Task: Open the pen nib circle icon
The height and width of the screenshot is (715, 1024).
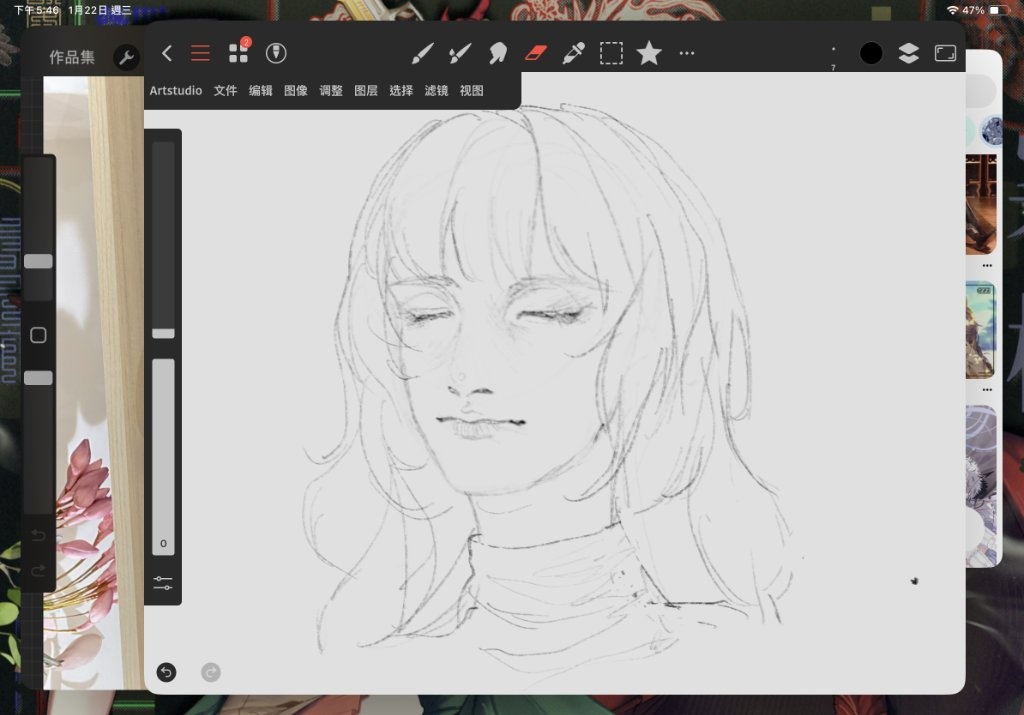Action: click(x=276, y=54)
